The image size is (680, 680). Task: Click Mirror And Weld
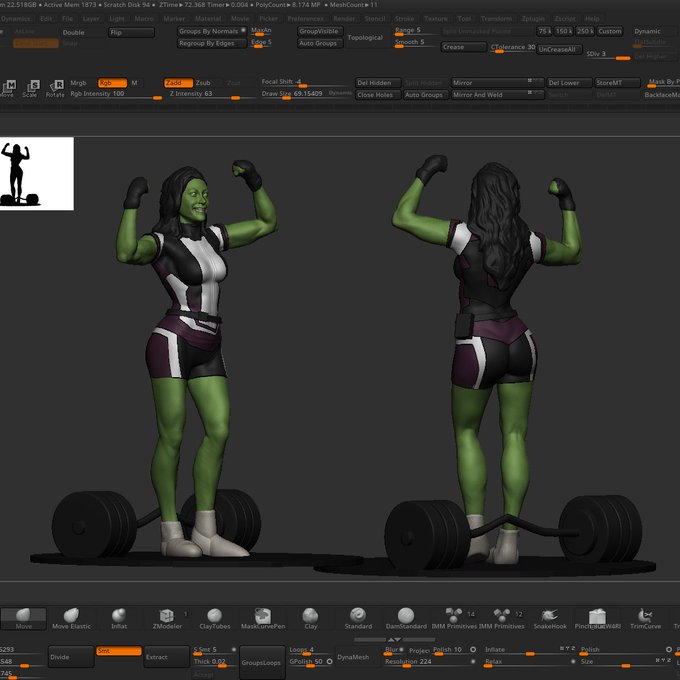tap(497, 95)
